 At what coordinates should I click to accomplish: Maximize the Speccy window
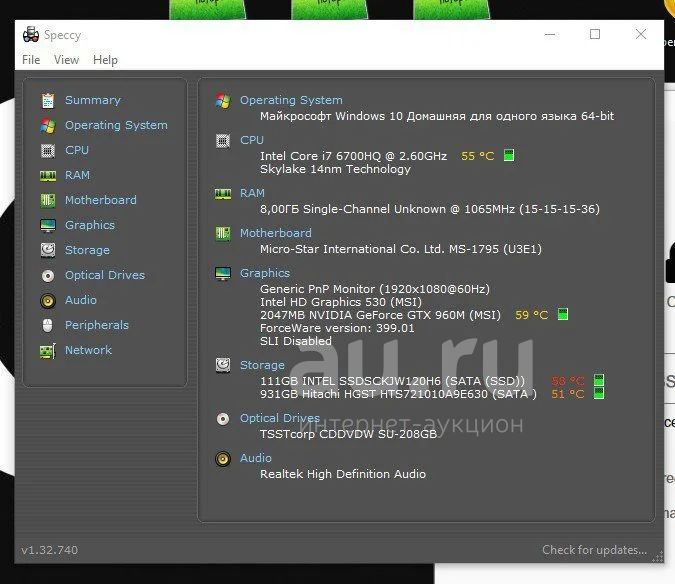[595, 34]
